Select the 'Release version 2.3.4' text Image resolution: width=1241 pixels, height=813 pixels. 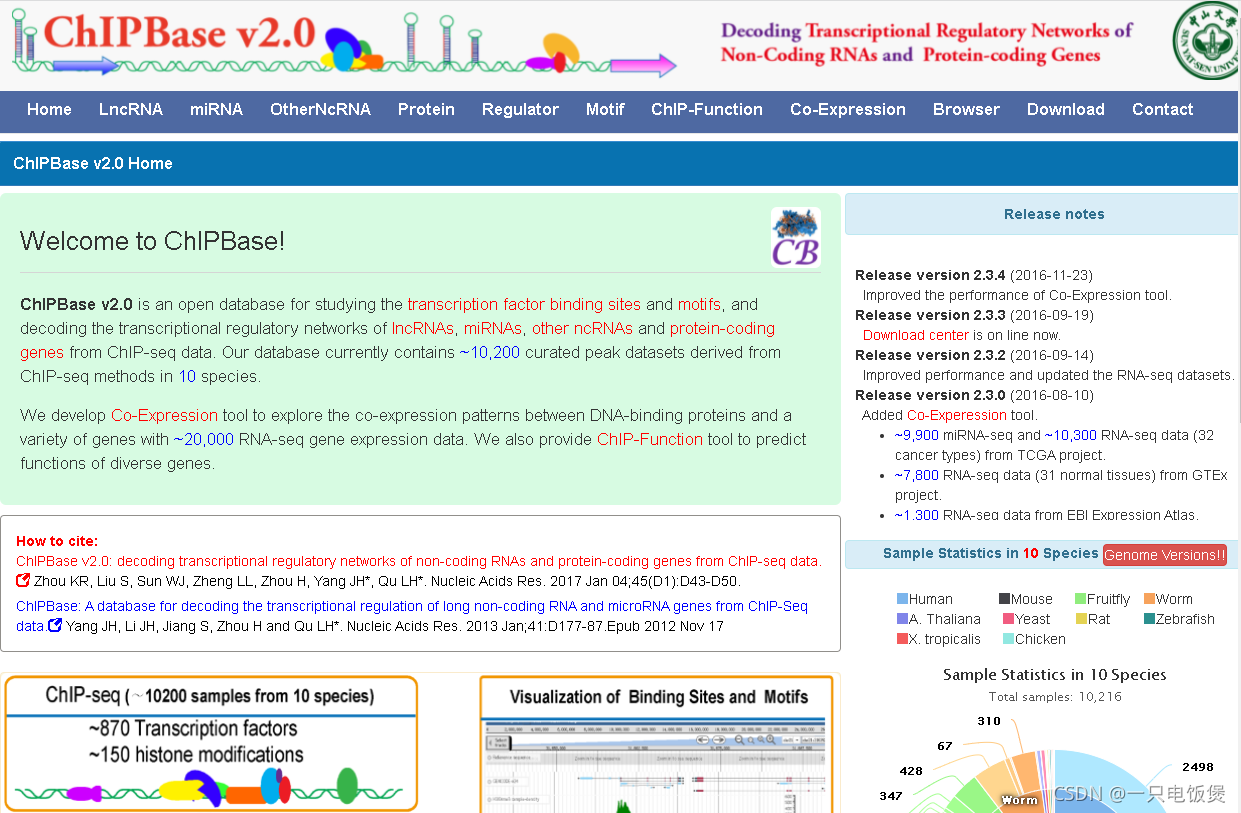tap(930, 275)
